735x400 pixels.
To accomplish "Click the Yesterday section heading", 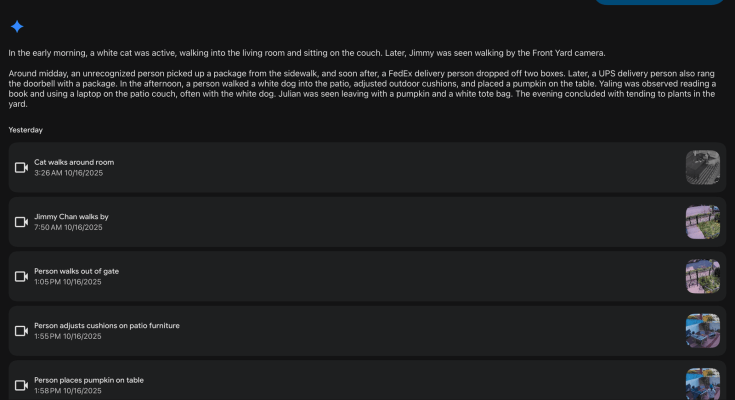I will (26, 130).
